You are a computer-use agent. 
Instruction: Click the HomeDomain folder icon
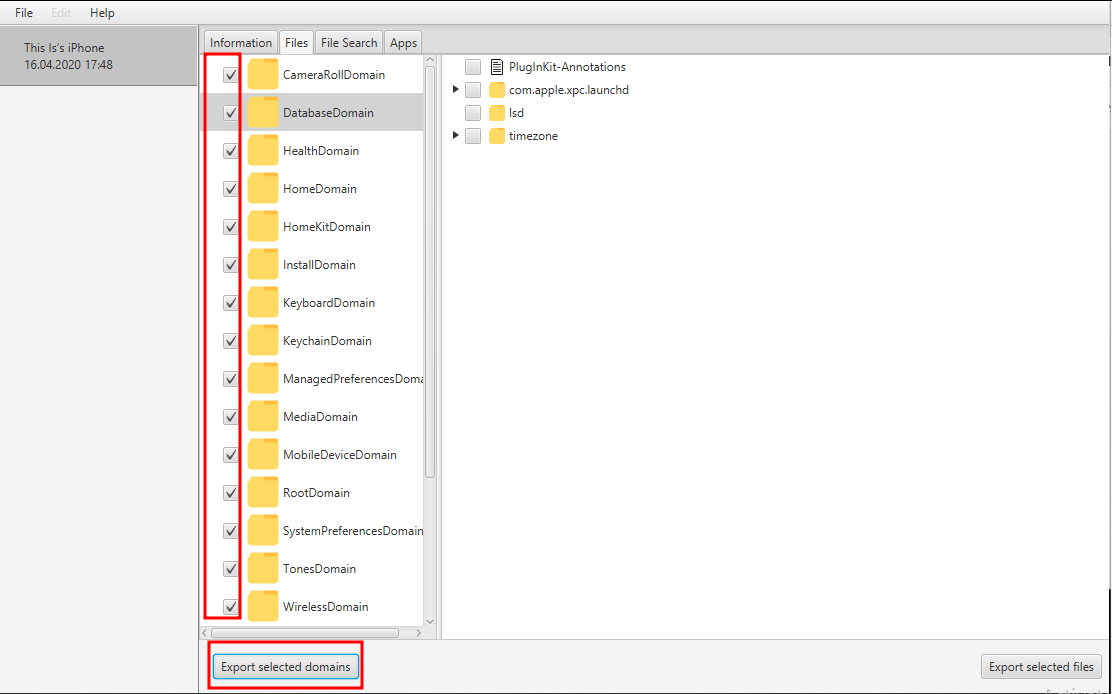click(x=262, y=189)
